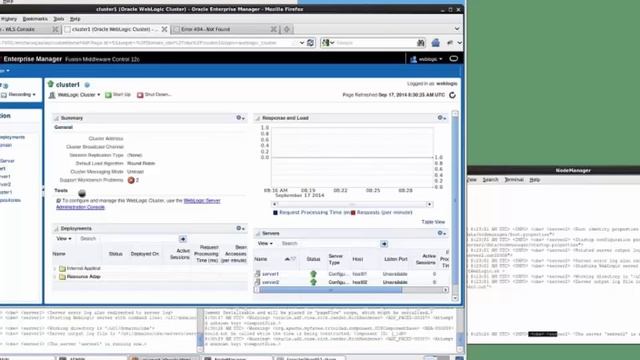Open the Response and Load gear menu
Viewport: 640px width, 360px height.
pos(442,118)
